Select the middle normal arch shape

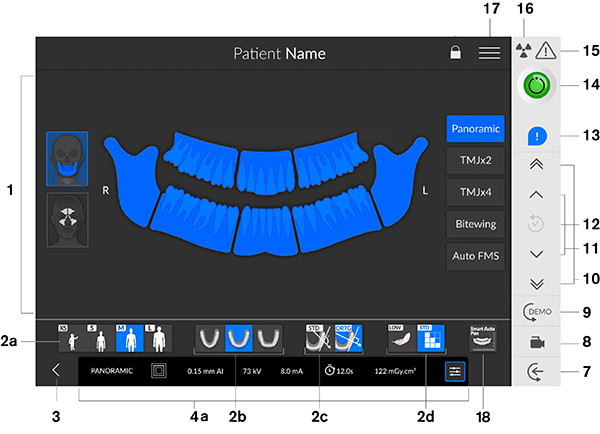(238, 338)
